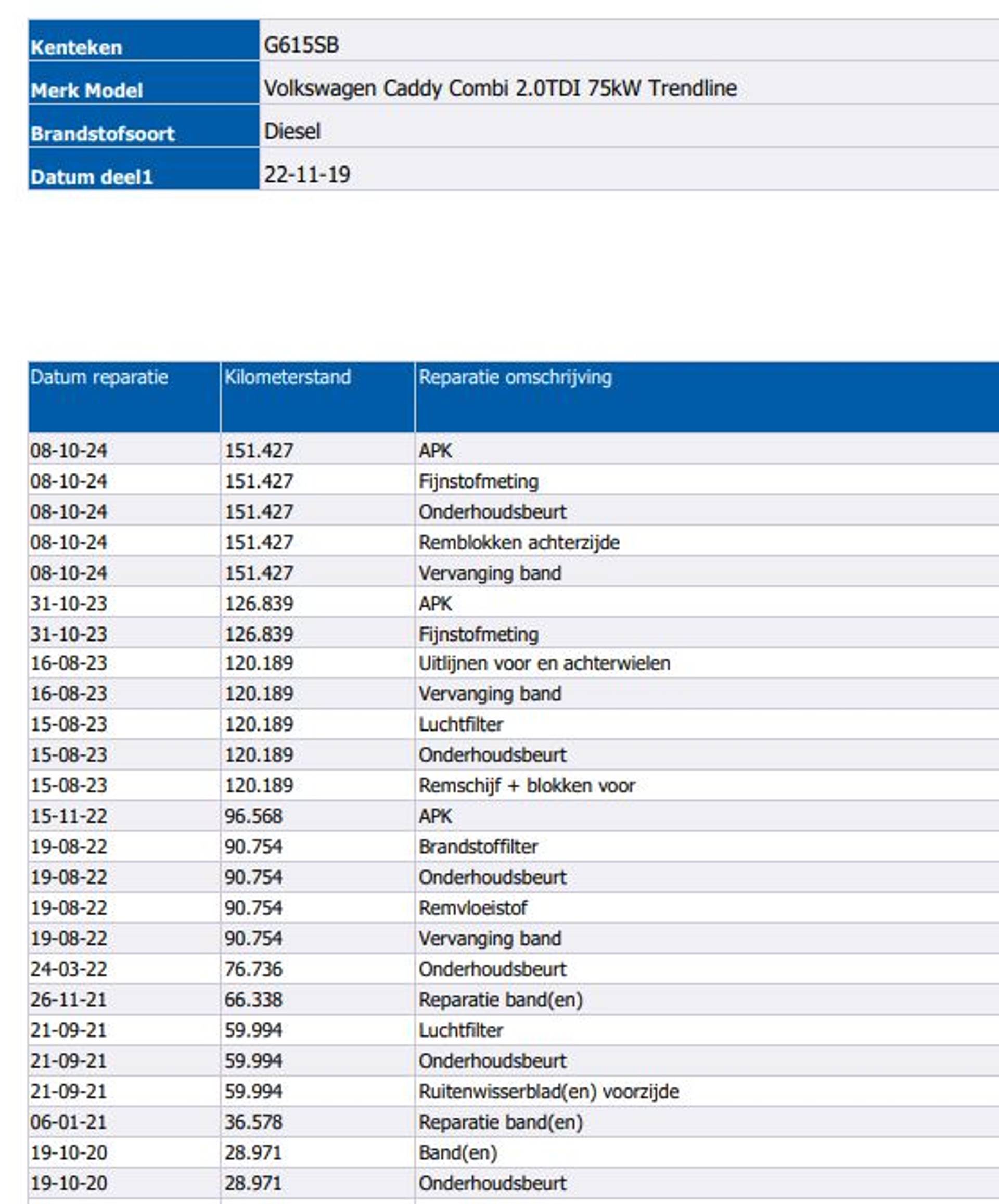Click the Reparatie omschrijving column header

tap(515, 377)
